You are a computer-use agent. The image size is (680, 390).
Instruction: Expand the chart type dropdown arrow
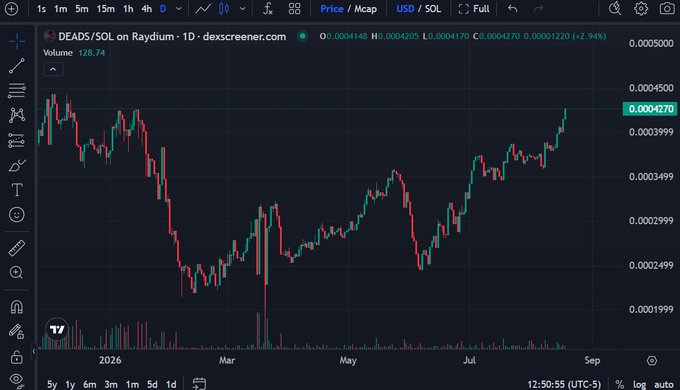click(242, 9)
